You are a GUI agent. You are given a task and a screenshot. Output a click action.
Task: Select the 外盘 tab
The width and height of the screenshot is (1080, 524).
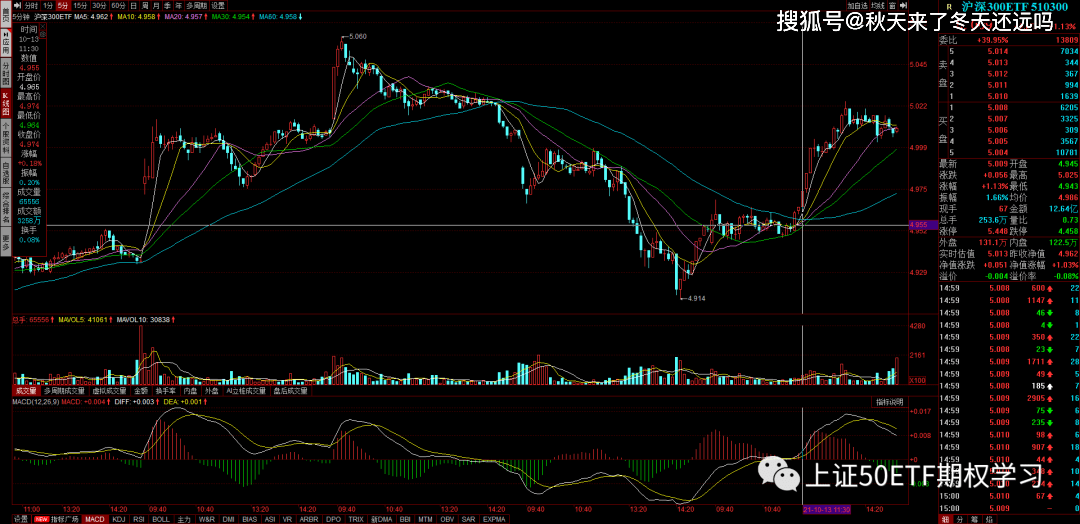click(211, 391)
